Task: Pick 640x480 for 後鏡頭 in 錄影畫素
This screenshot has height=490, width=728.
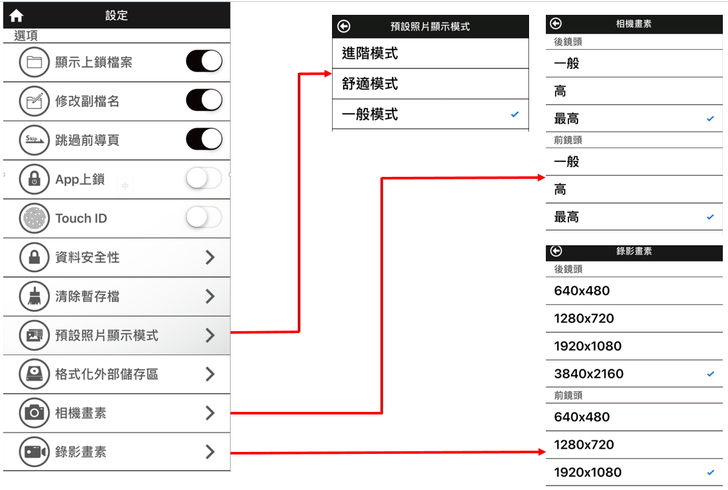Action: (634, 291)
